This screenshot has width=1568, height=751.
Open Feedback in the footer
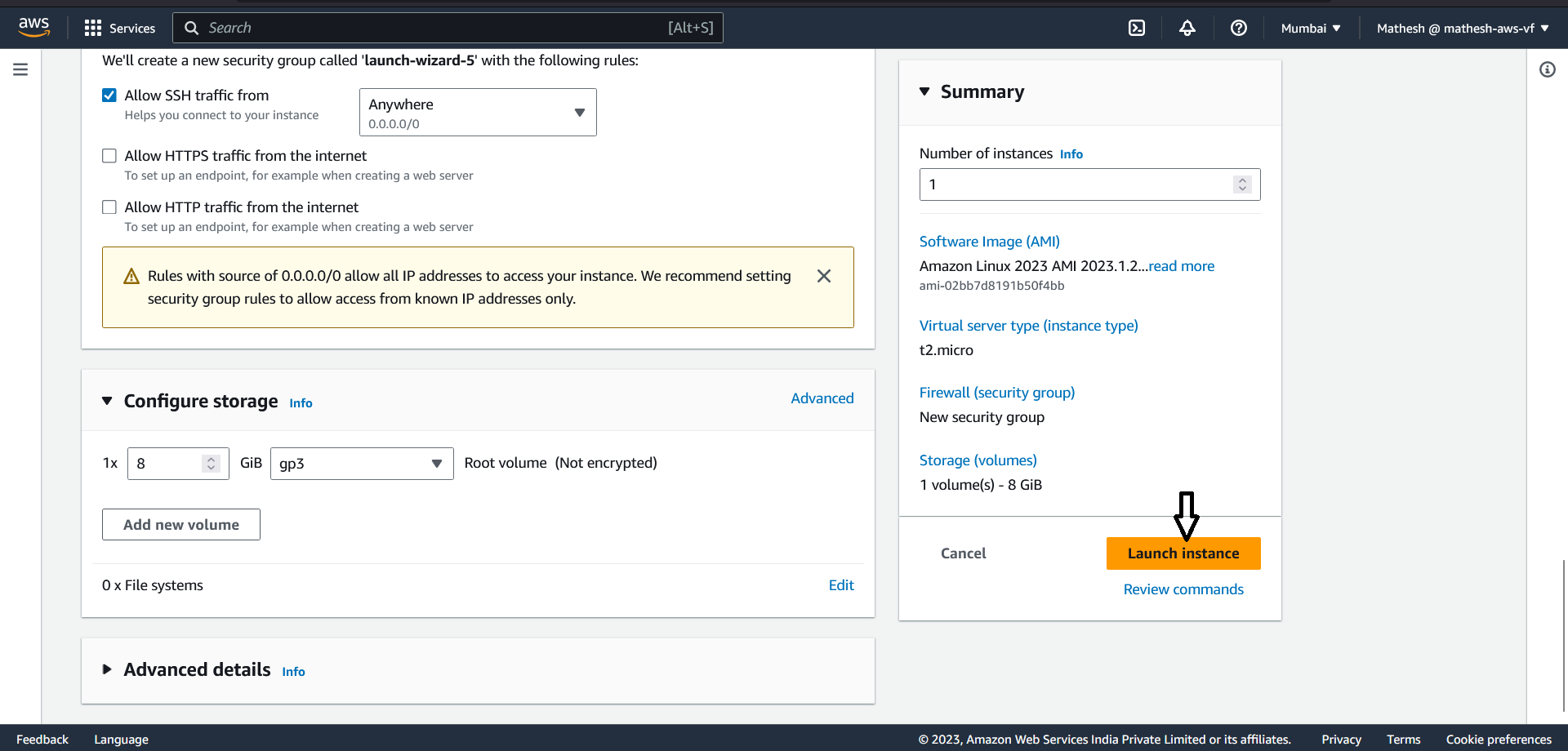42,740
